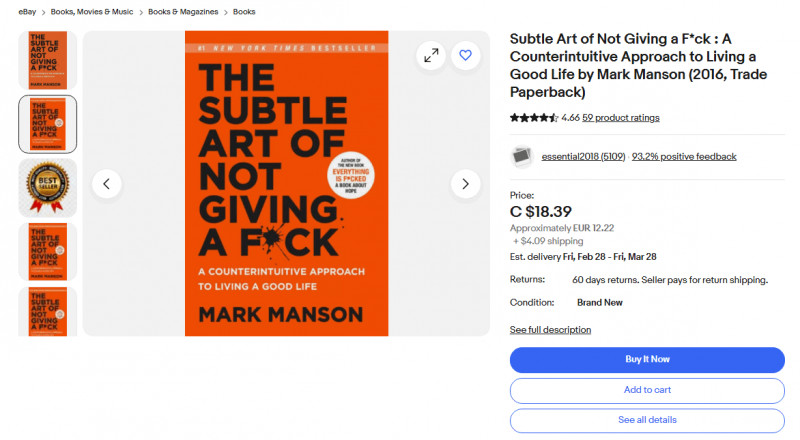Click the seller avatar icon

click(x=522, y=156)
